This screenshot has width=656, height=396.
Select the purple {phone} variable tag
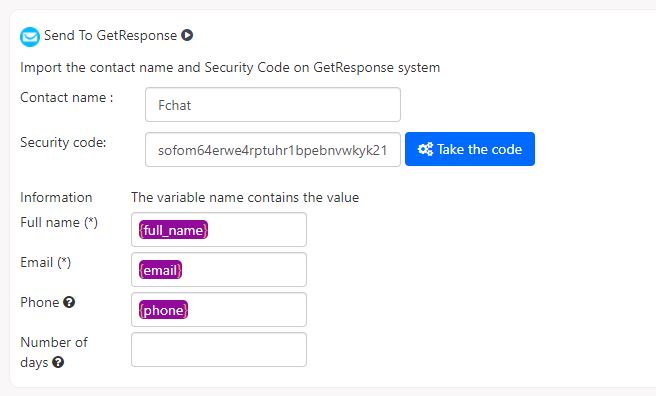click(163, 310)
